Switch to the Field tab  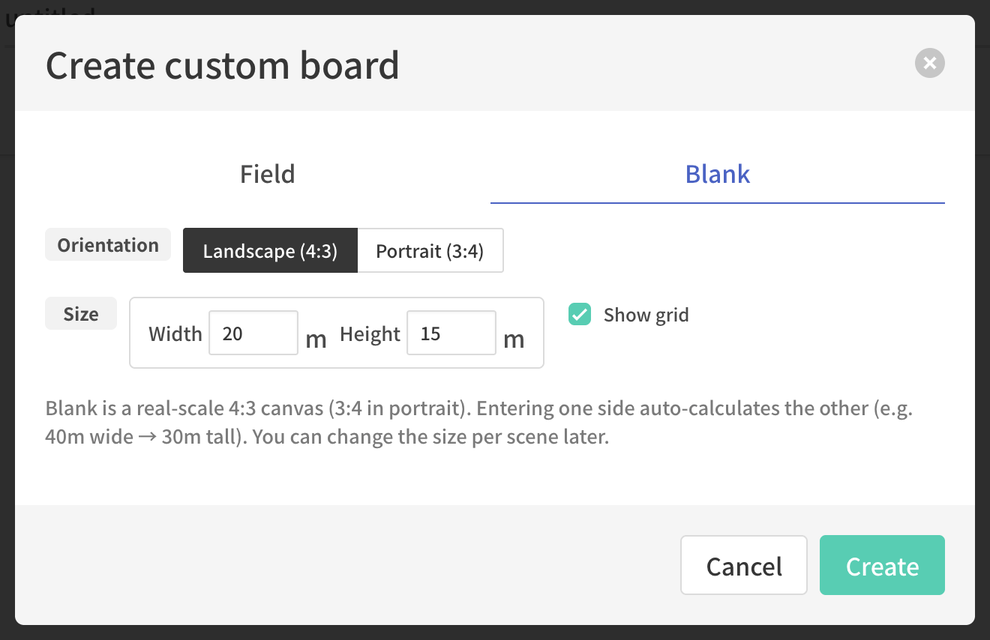pos(268,174)
